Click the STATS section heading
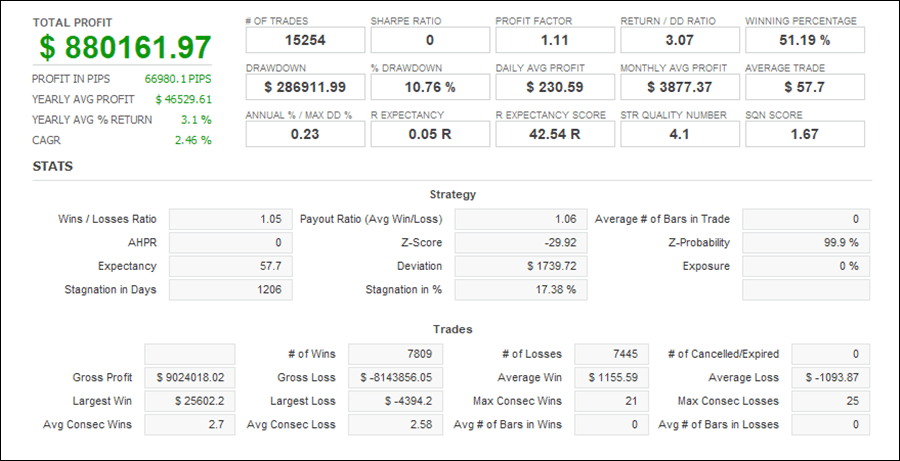The image size is (900, 461). click(52, 166)
